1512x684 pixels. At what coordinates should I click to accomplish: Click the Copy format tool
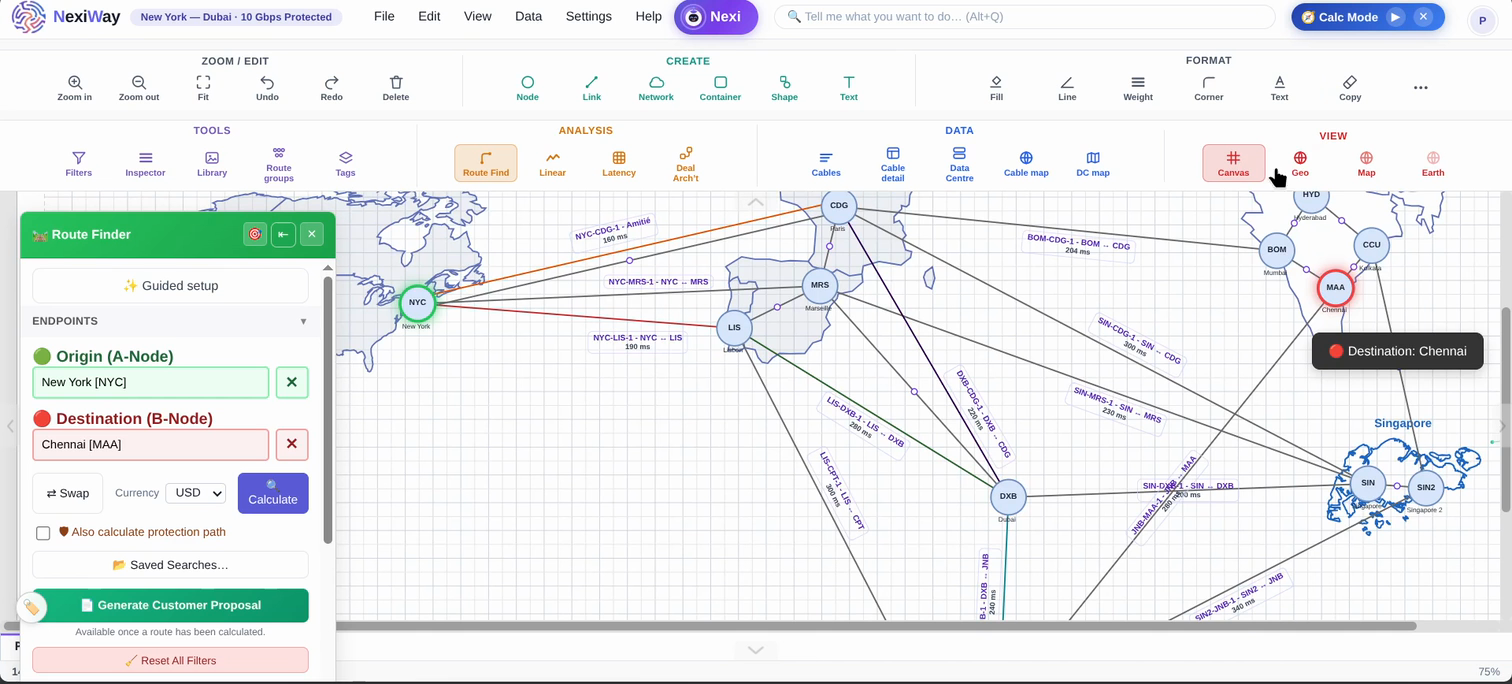tap(1350, 88)
